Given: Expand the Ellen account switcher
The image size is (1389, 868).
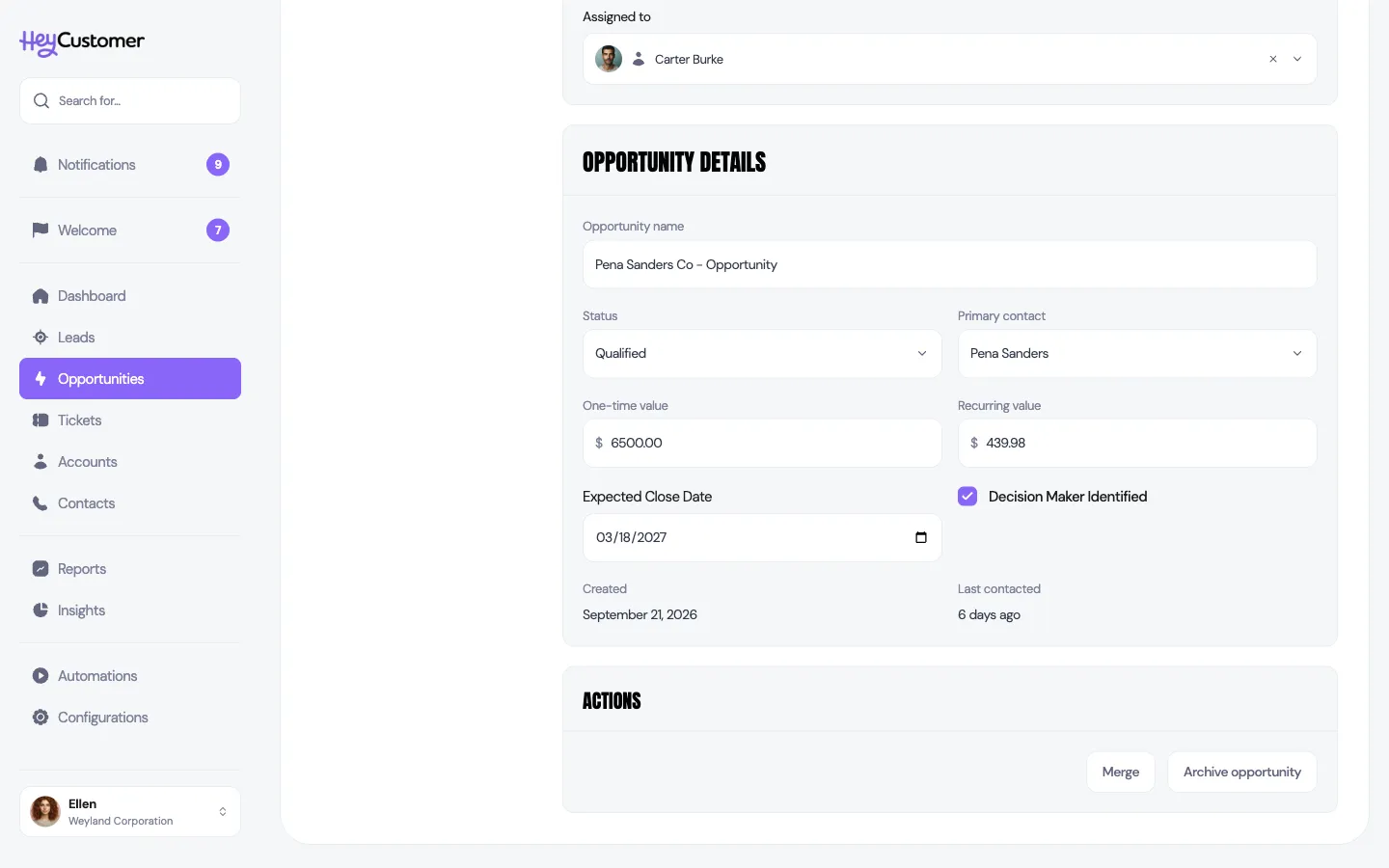Looking at the screenshot, I should pyautogui.click(x=130, y=812).
